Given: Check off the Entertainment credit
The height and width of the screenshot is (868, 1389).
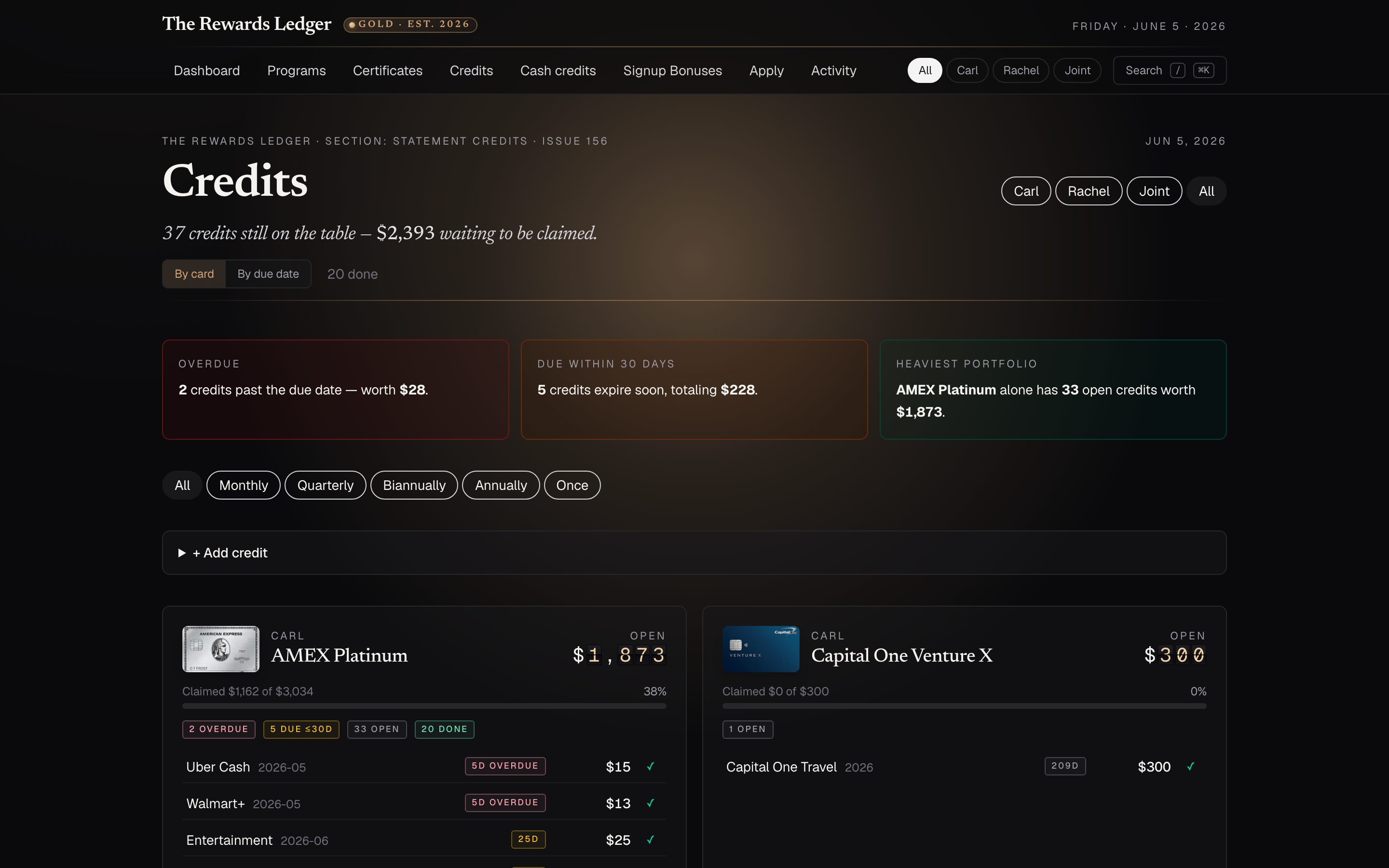Looking at the screenshot, I should tap(650, 840).
